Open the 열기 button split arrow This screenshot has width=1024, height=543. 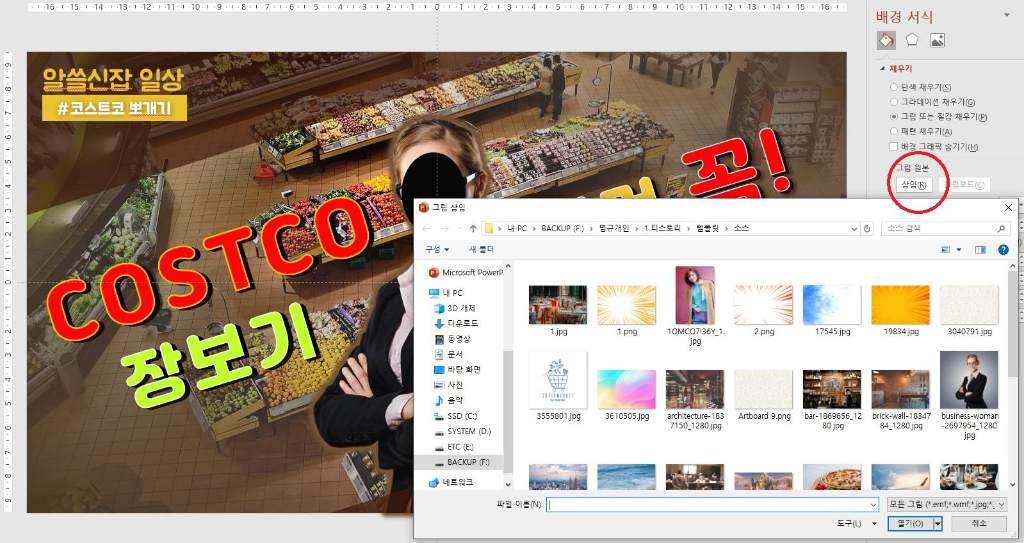click(x=938, y=524)
